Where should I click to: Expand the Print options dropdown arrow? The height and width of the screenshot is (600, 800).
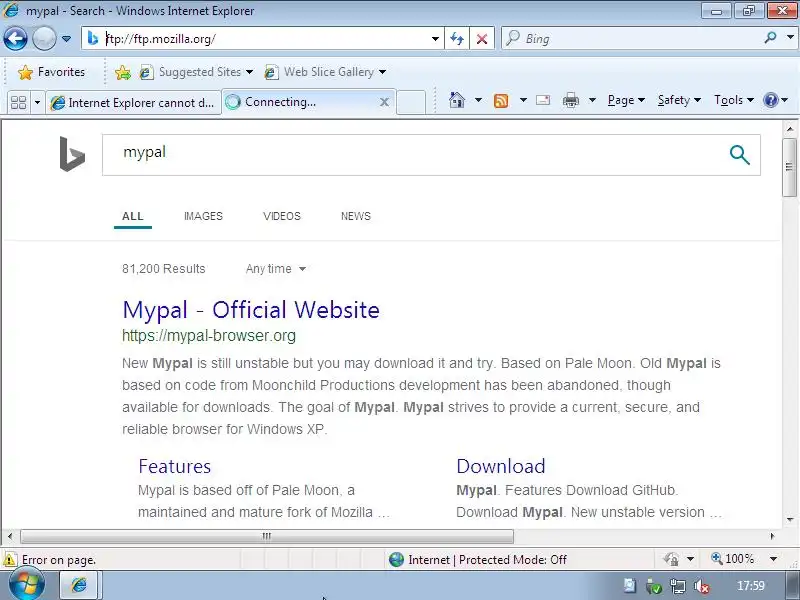point(592,100)
